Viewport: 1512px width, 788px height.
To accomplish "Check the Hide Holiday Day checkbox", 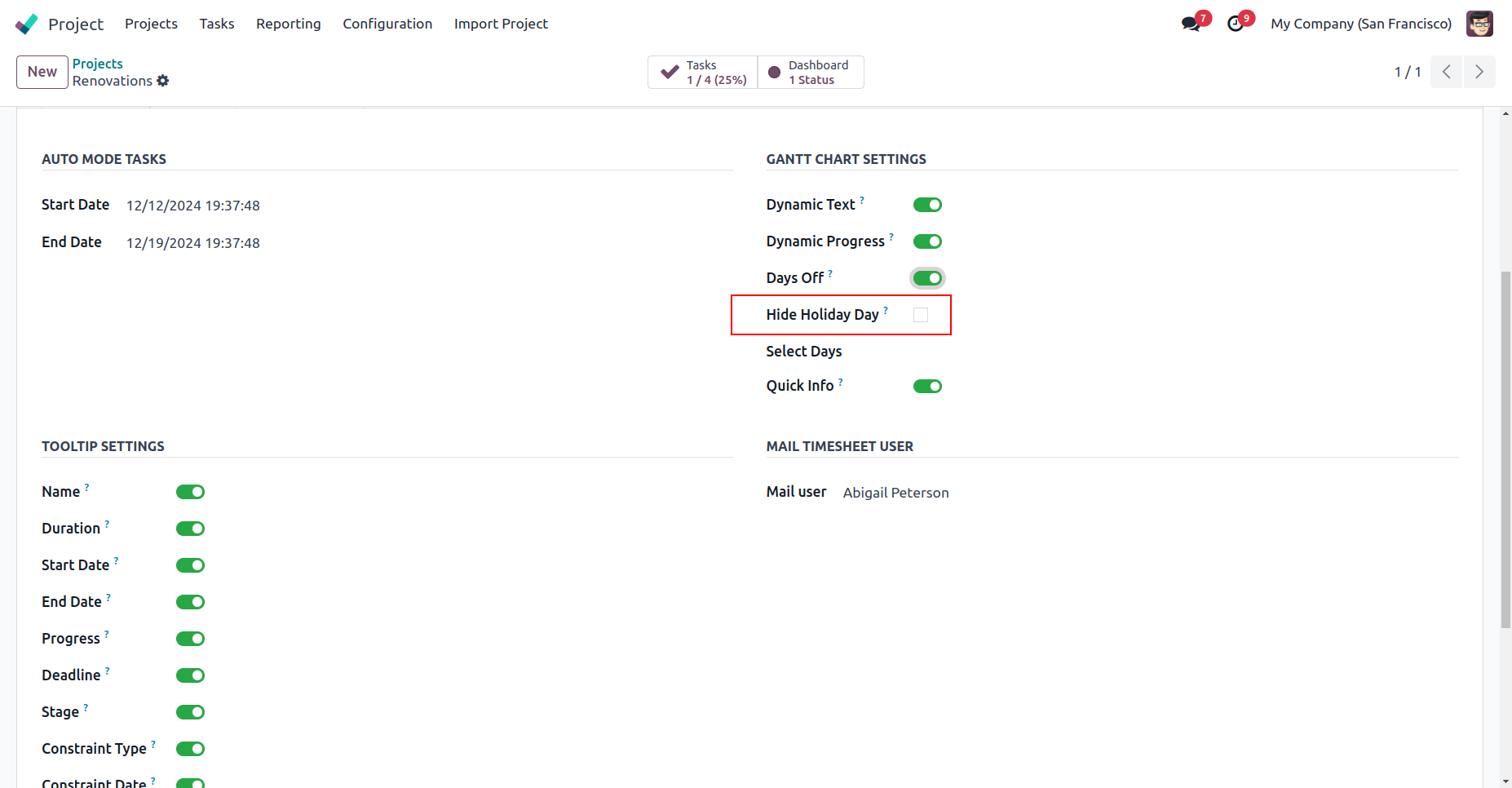I will 921,315.
